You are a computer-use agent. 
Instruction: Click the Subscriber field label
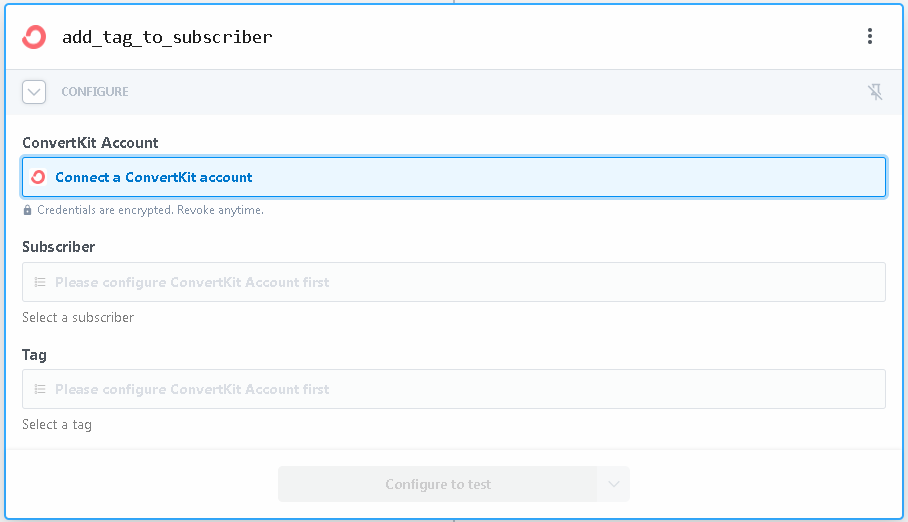[58, 247]
